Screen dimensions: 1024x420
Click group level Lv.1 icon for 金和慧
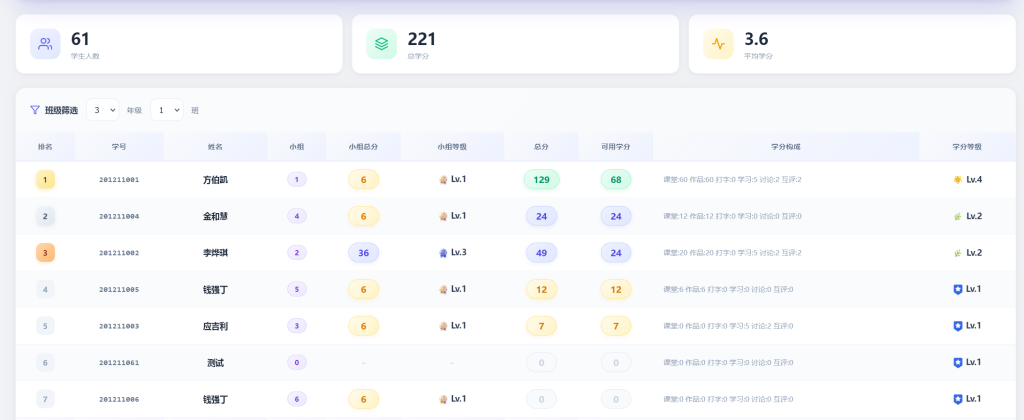coord(443,216)
